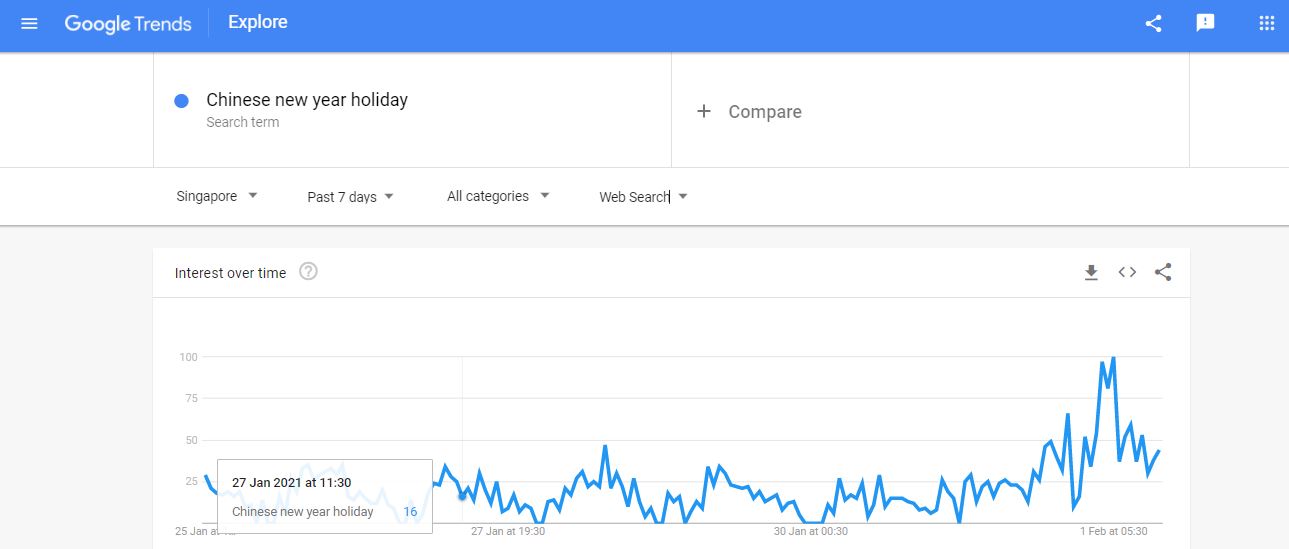This screenshot has height=549, width=1289.
Task: Open the All categories dropdown
Action: (499, 196)
